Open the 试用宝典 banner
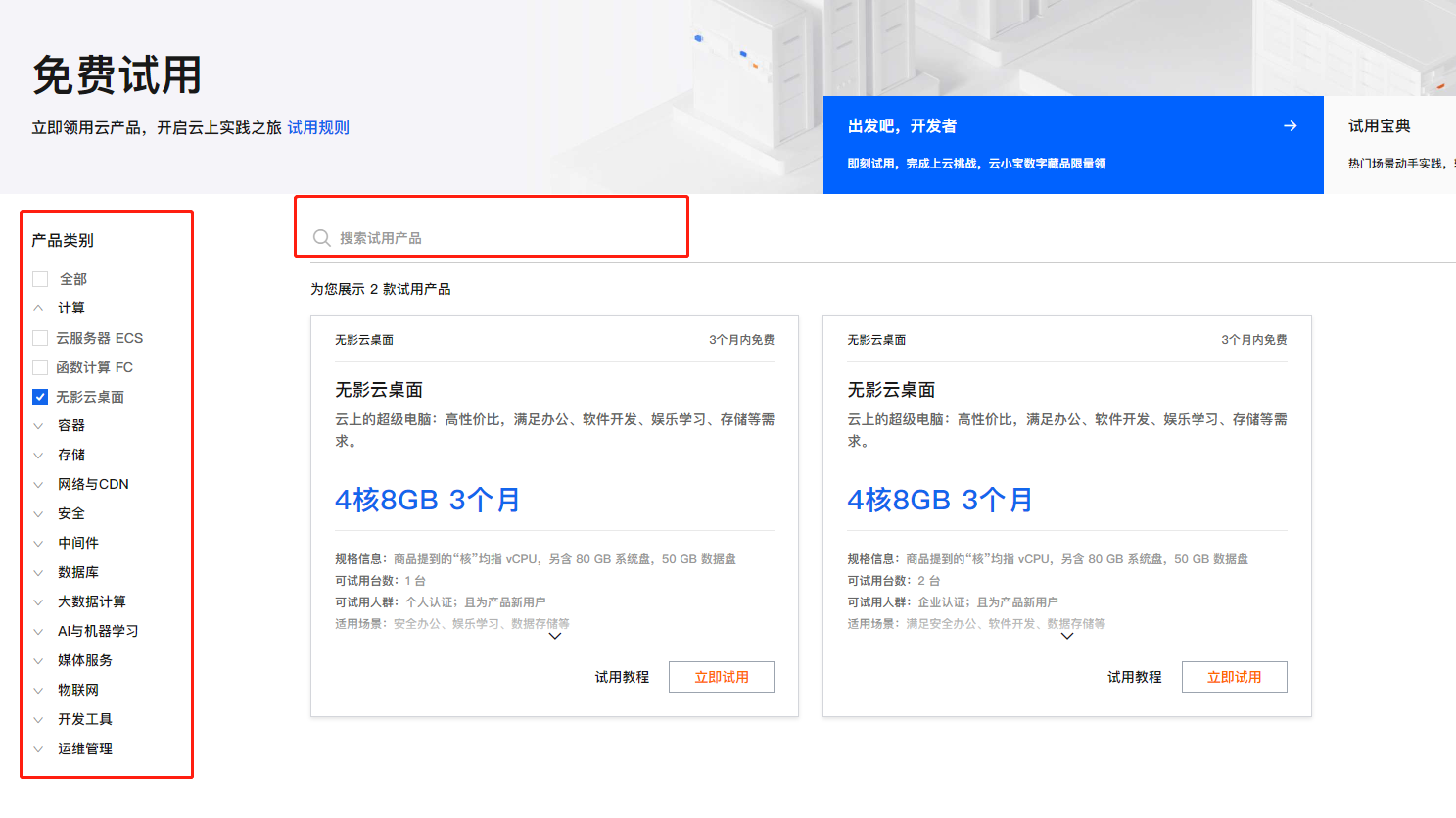 coord(1389,144)
